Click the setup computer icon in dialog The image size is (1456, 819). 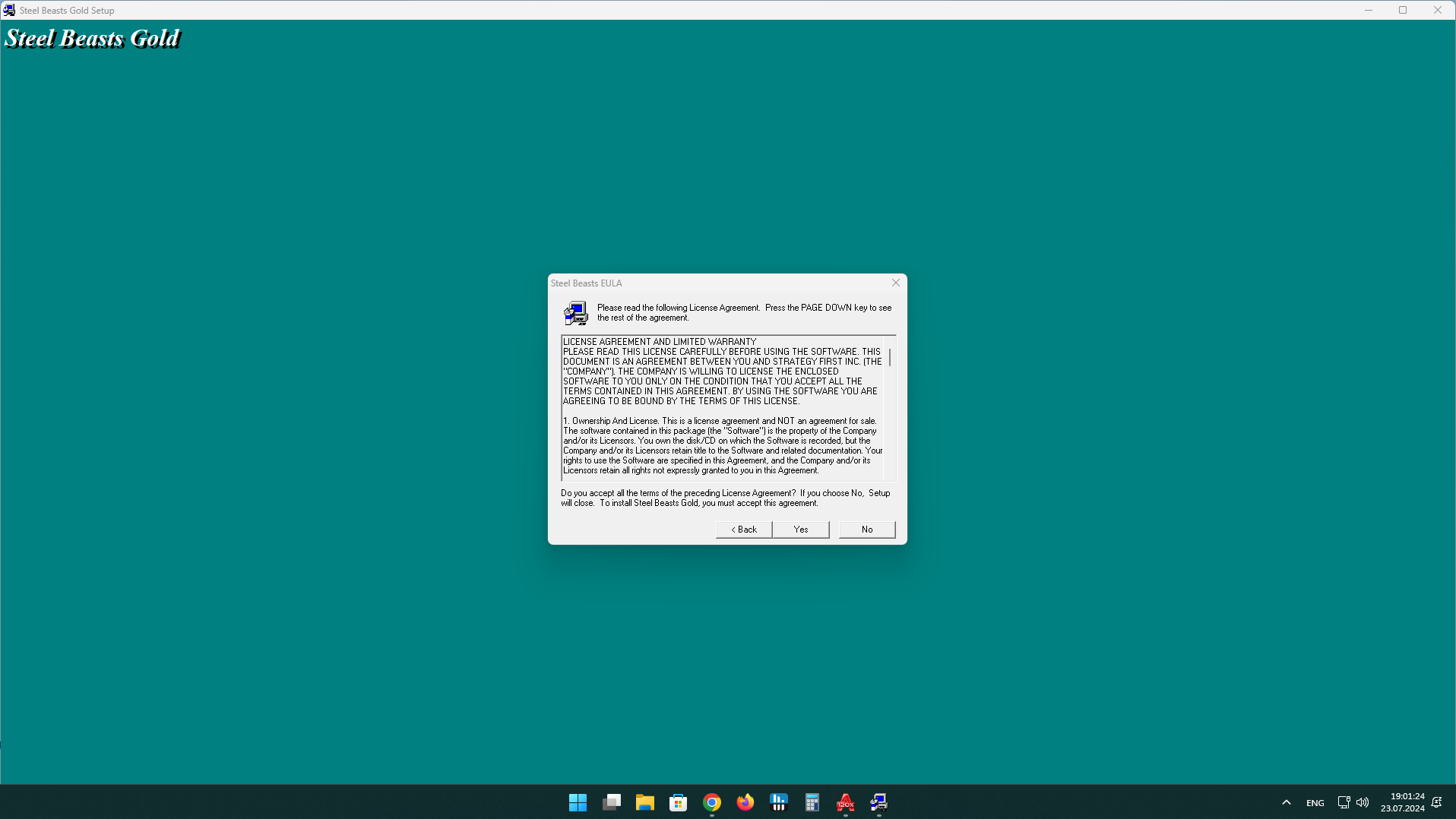tap(576, 312)
